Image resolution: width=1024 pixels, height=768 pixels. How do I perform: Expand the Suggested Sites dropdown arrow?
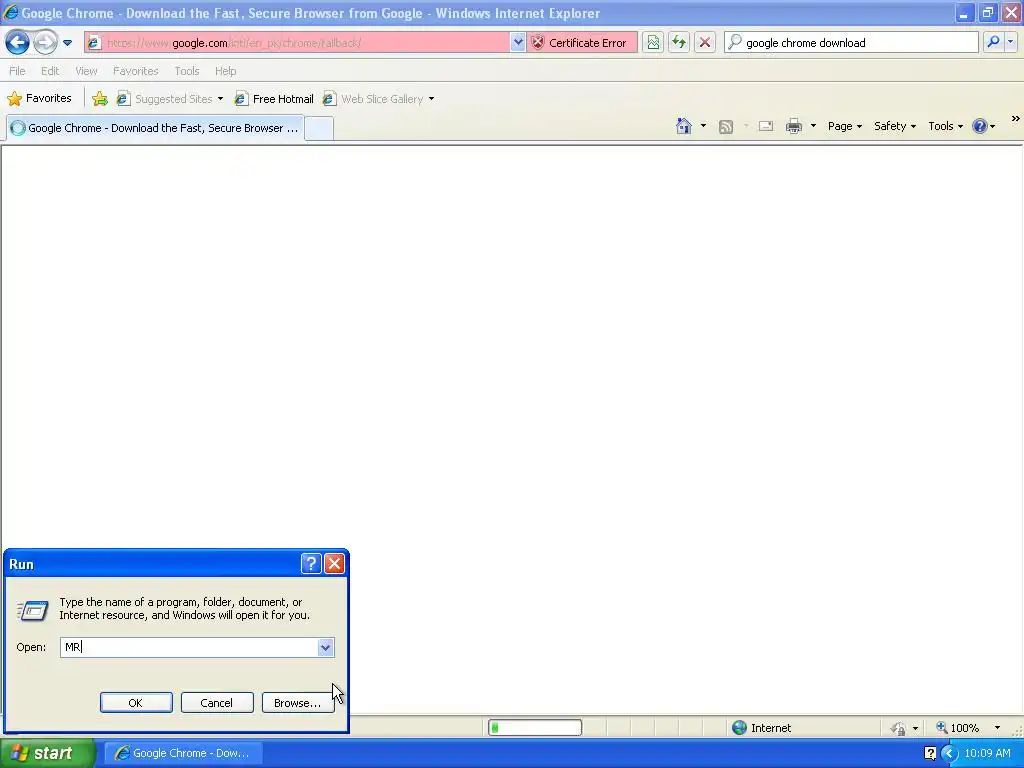[x=220, y=99]
